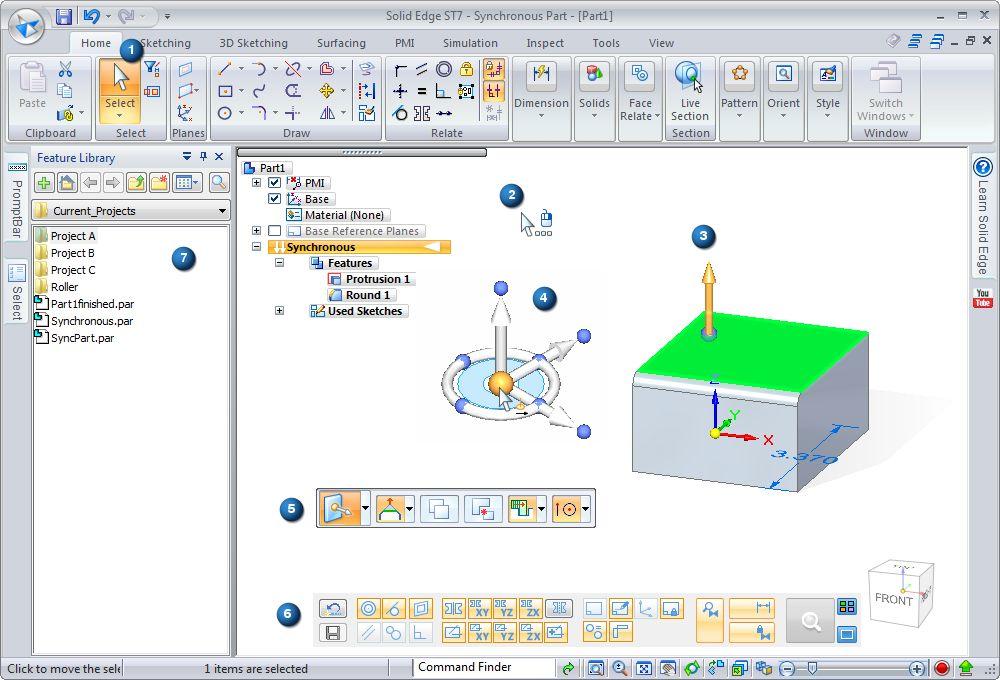Toggle the PMI checkbox in PathFinder
This screenshot has width=1000, height=680.
tap(274, 183)
